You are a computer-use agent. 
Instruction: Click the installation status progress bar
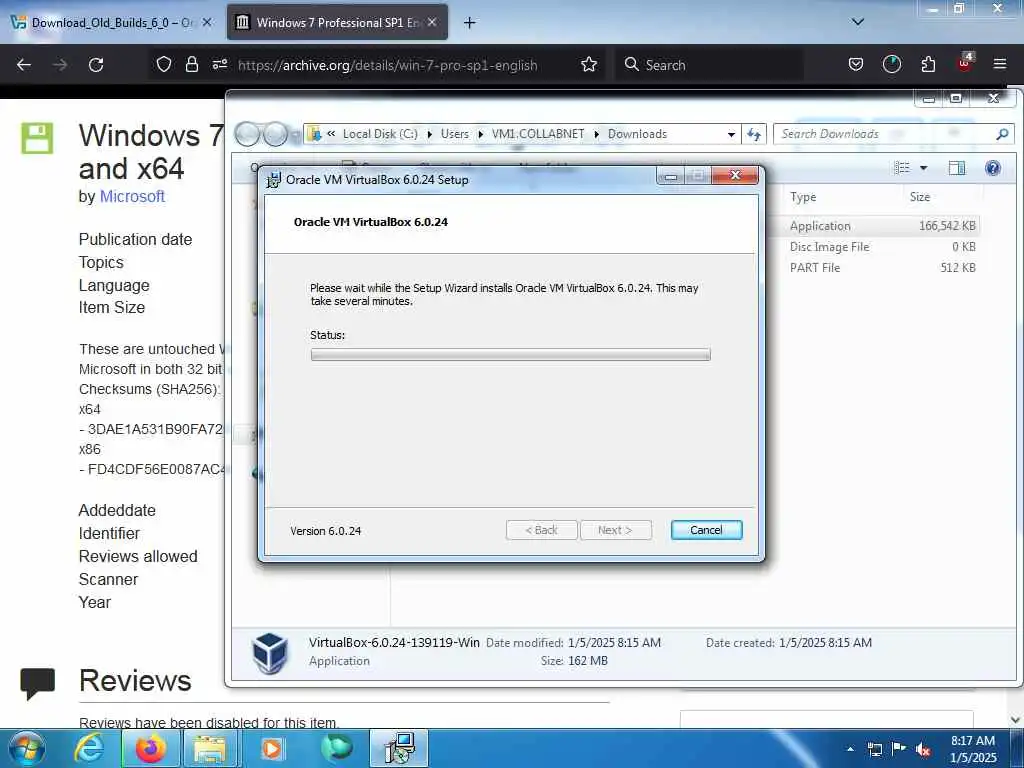coord(510,355)
